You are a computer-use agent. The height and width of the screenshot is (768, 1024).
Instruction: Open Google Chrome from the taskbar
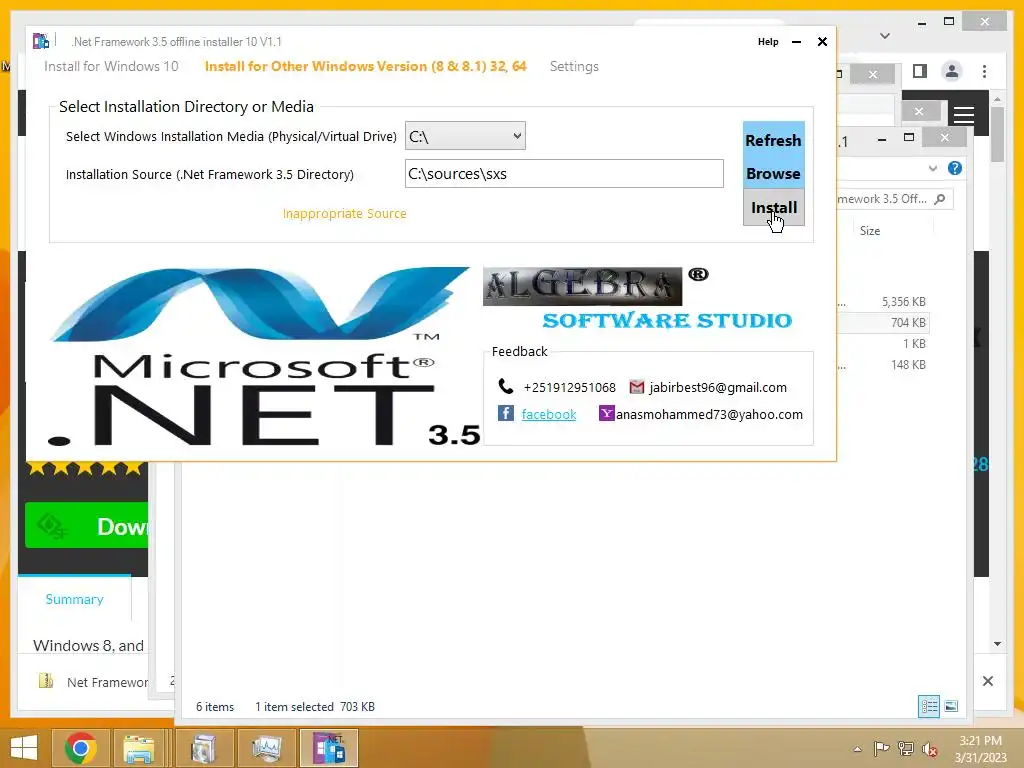(81, 748)
